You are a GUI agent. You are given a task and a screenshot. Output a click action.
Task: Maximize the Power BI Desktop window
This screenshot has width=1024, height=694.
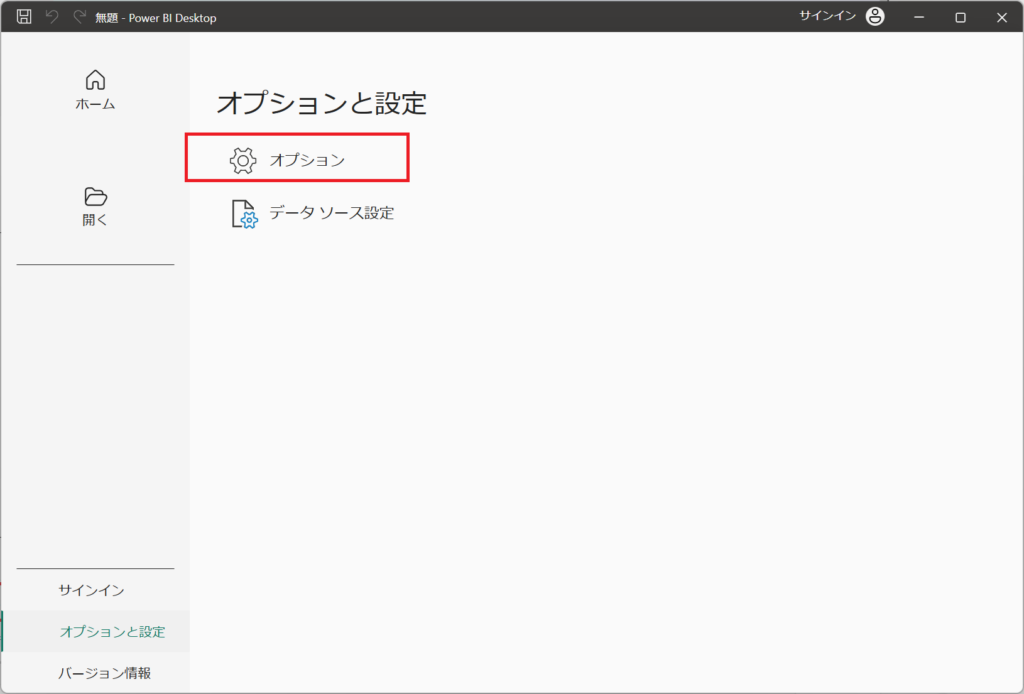point(960,17)
